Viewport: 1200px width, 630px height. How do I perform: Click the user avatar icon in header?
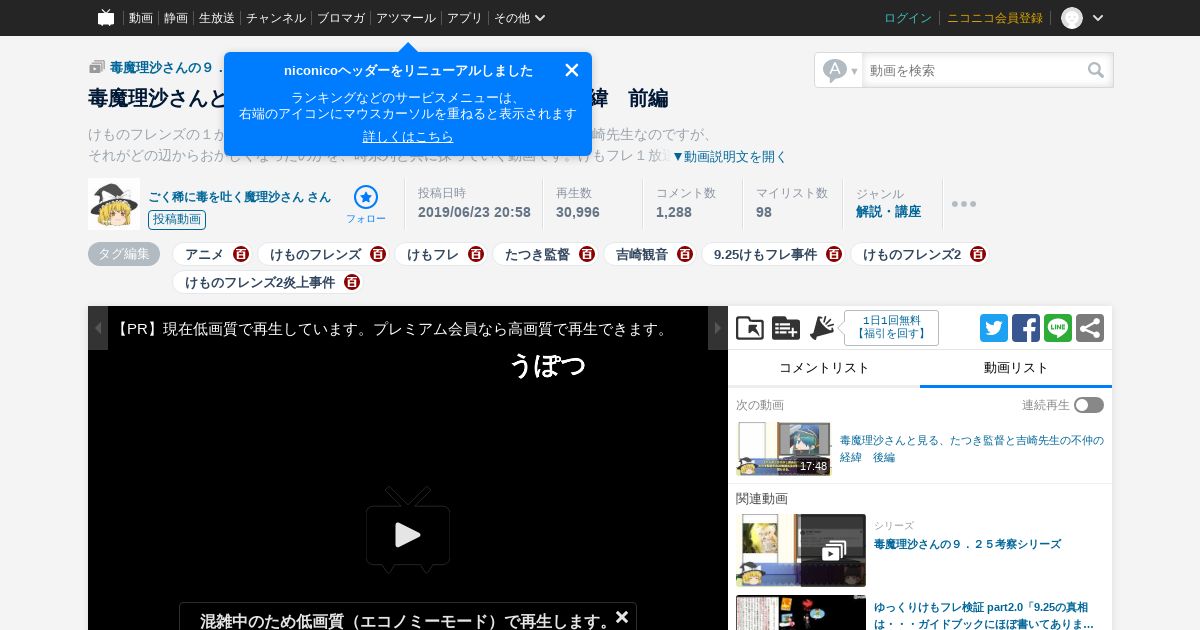1072,18
